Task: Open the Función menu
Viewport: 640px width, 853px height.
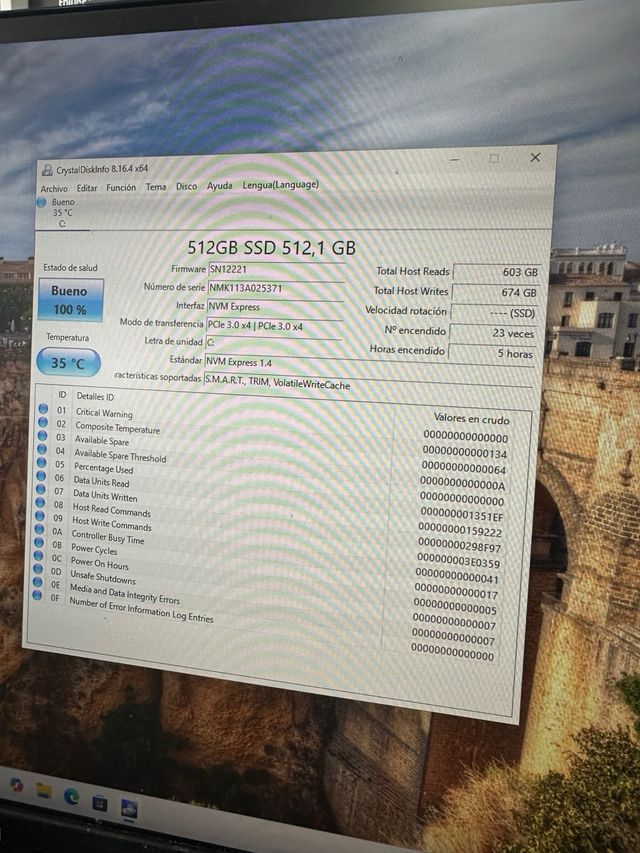Action: [121, 187]
